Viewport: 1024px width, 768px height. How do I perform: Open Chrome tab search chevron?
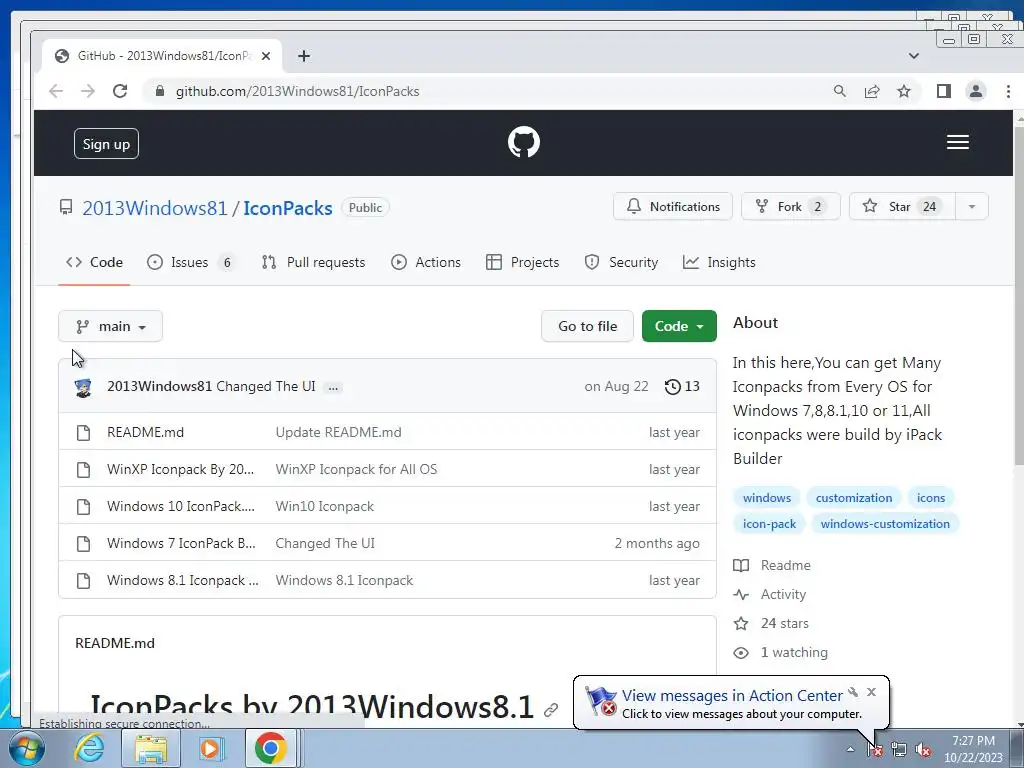tap(914, 56)
